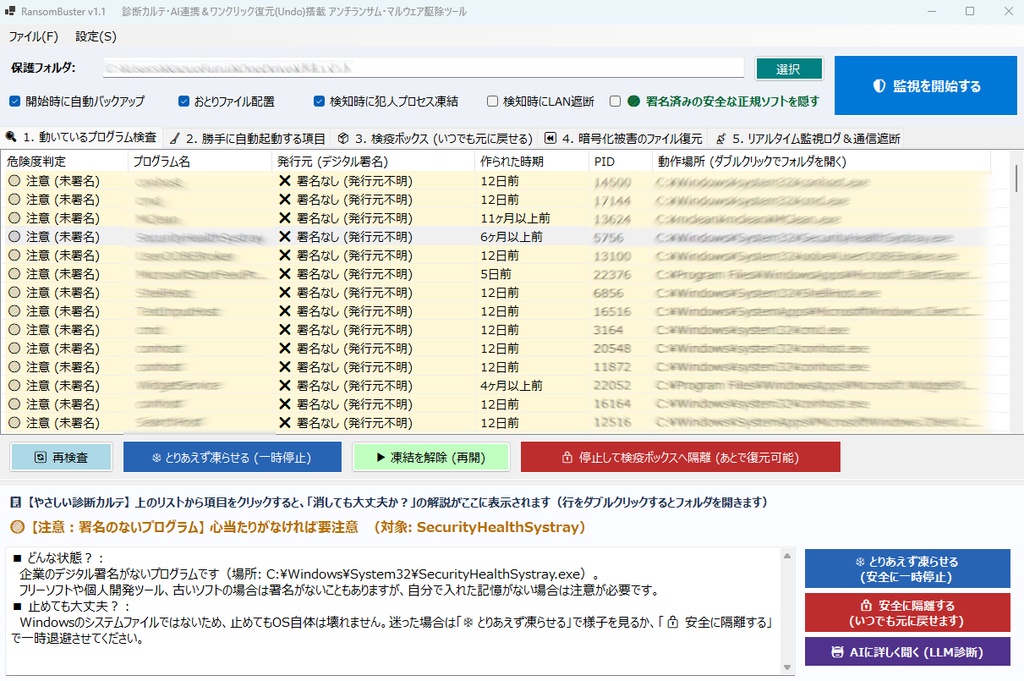Click the 動作場所 column header
Screen dimensions: 1024x681
pos(821,161)
